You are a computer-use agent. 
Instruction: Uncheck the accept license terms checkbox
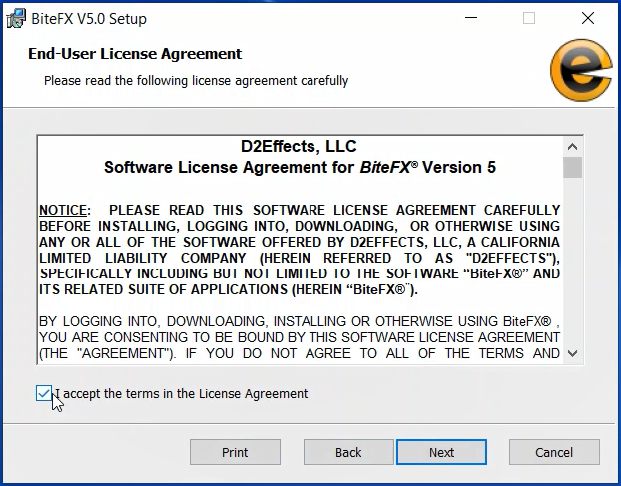44,394
